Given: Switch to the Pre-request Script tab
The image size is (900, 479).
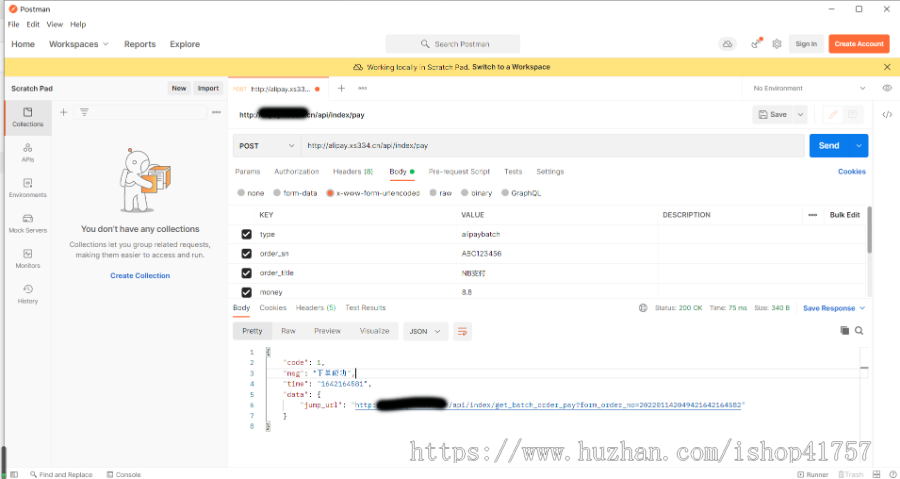Looking at the screenshot, I should (459, 172).
